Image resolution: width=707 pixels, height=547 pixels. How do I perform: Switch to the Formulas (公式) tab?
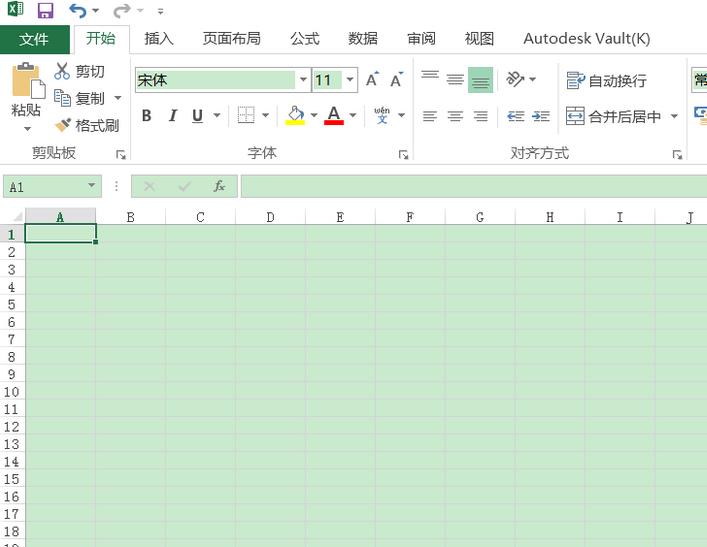coord(305,39)
